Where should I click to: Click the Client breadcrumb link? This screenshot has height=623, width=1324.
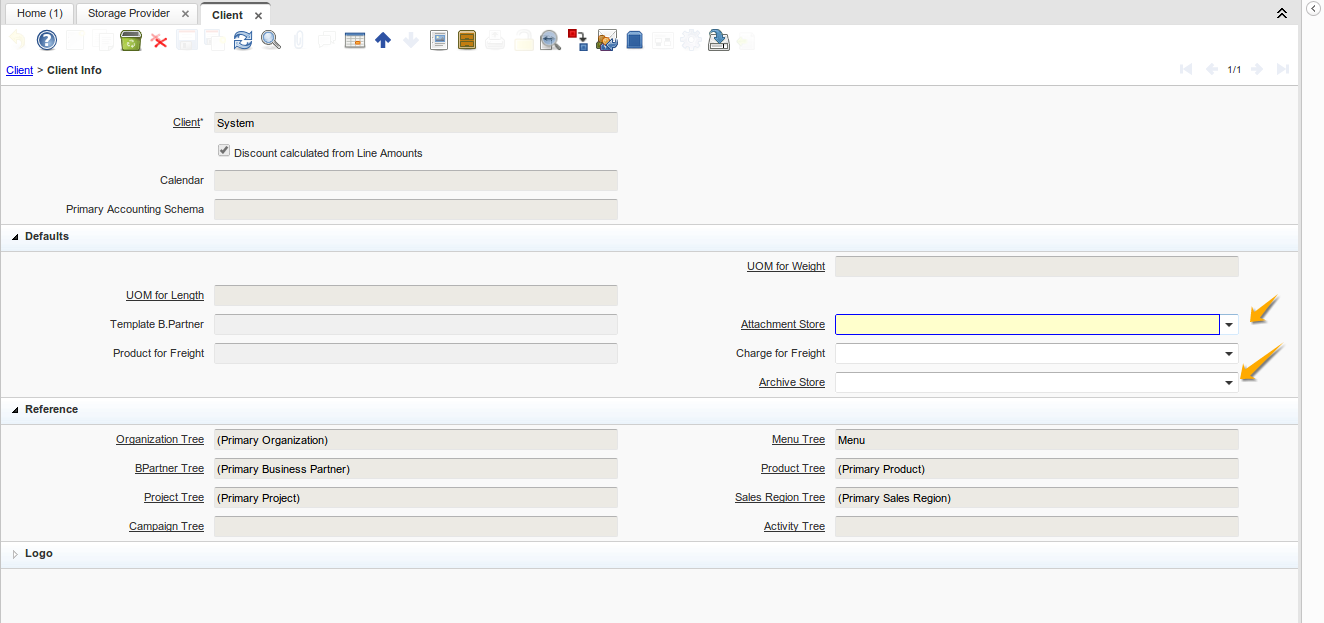[19, 70]
